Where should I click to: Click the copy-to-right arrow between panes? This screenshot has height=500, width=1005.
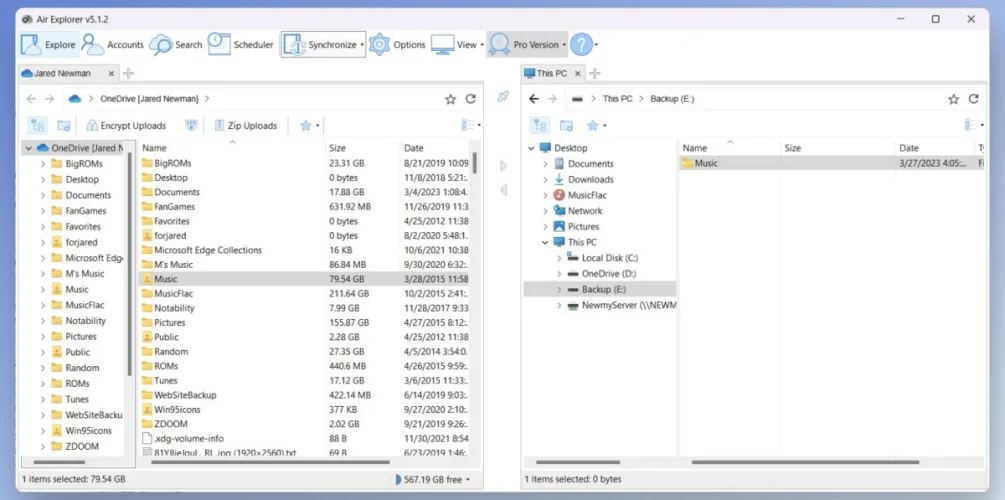point(503,166)
